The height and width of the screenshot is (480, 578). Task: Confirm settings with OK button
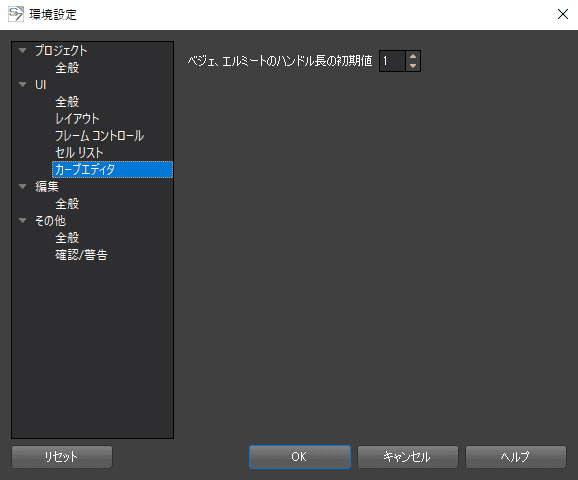click(x=300, y=457)
